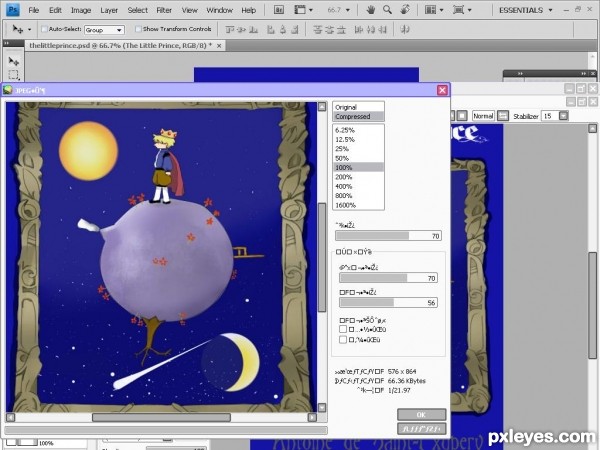Select the Hand tool in application bar
The width and height of the screenshot is (600, 450).
(370, 10)
